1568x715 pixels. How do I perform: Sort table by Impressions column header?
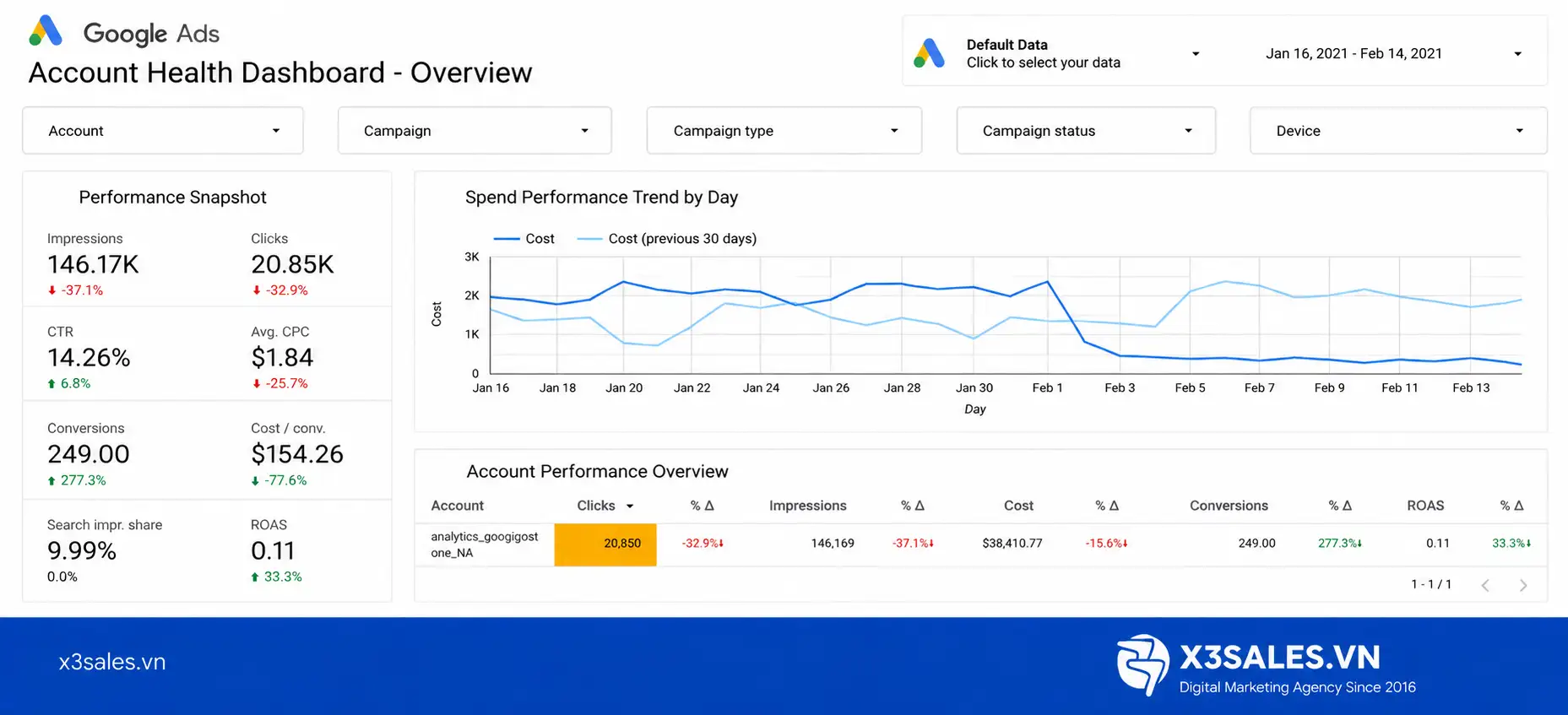(807, 506)
